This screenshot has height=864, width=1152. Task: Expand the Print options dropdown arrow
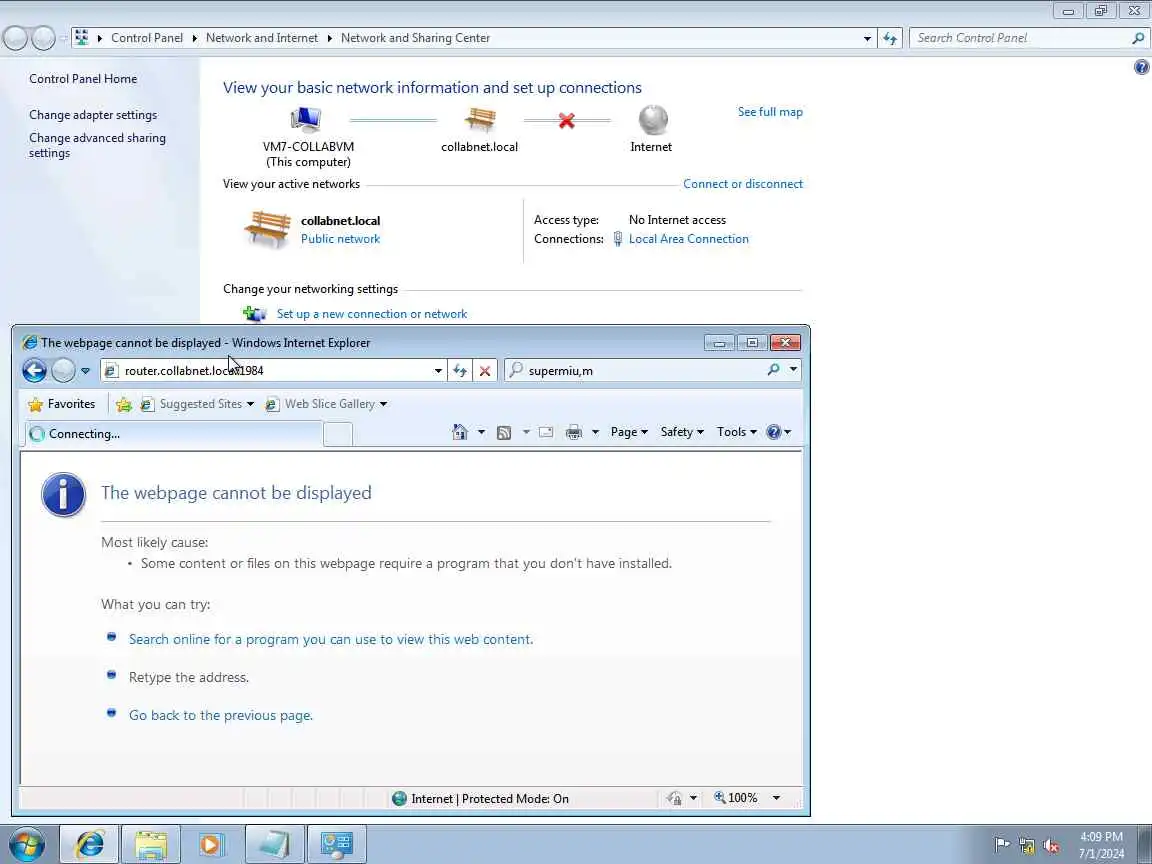595,432
